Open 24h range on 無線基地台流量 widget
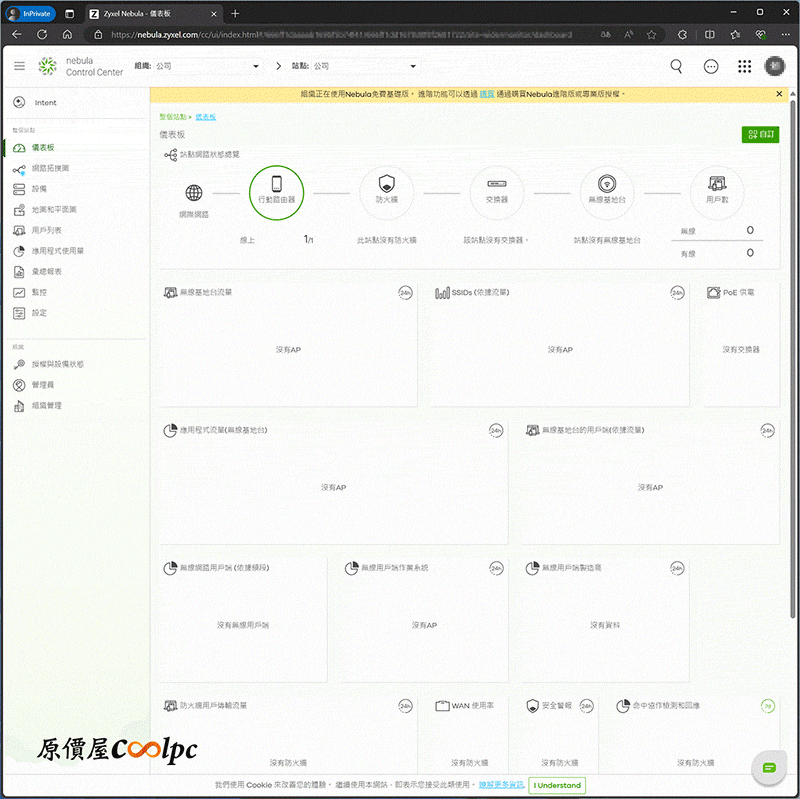 (x=405, y=293)
